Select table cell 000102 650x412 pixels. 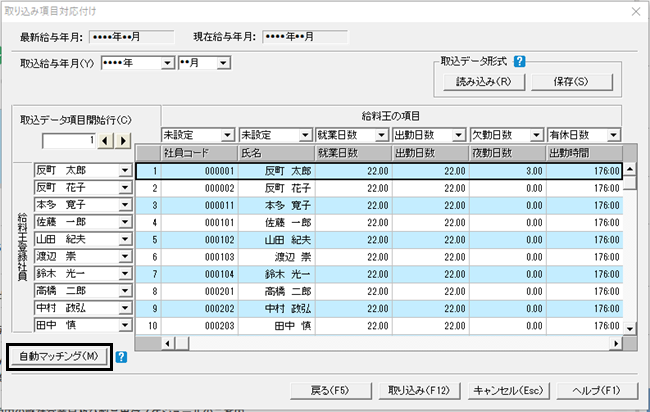click(x=199, y=240)
